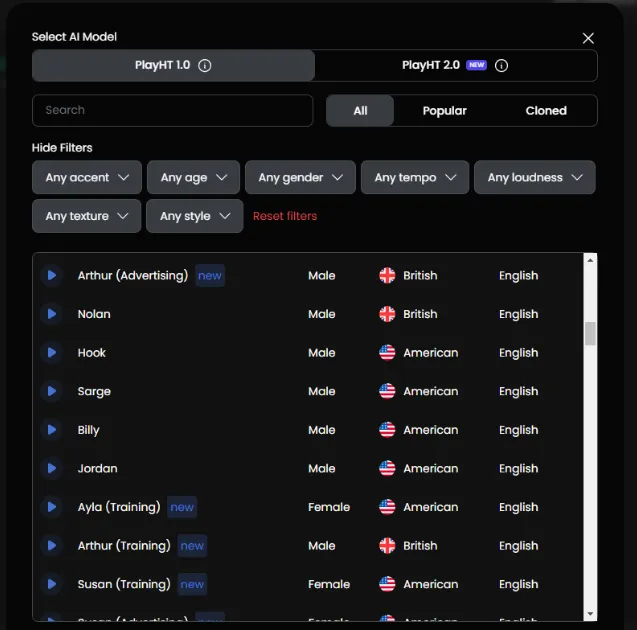Close the Select AI Model dialog
This screenshot has height=630, width=637.
click(x=588, y=38)
